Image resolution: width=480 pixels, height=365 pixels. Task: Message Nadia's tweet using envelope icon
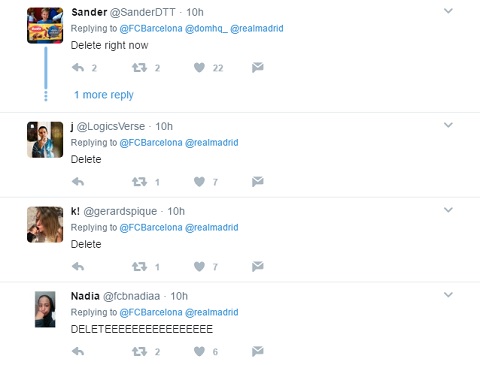coord(258,351)
